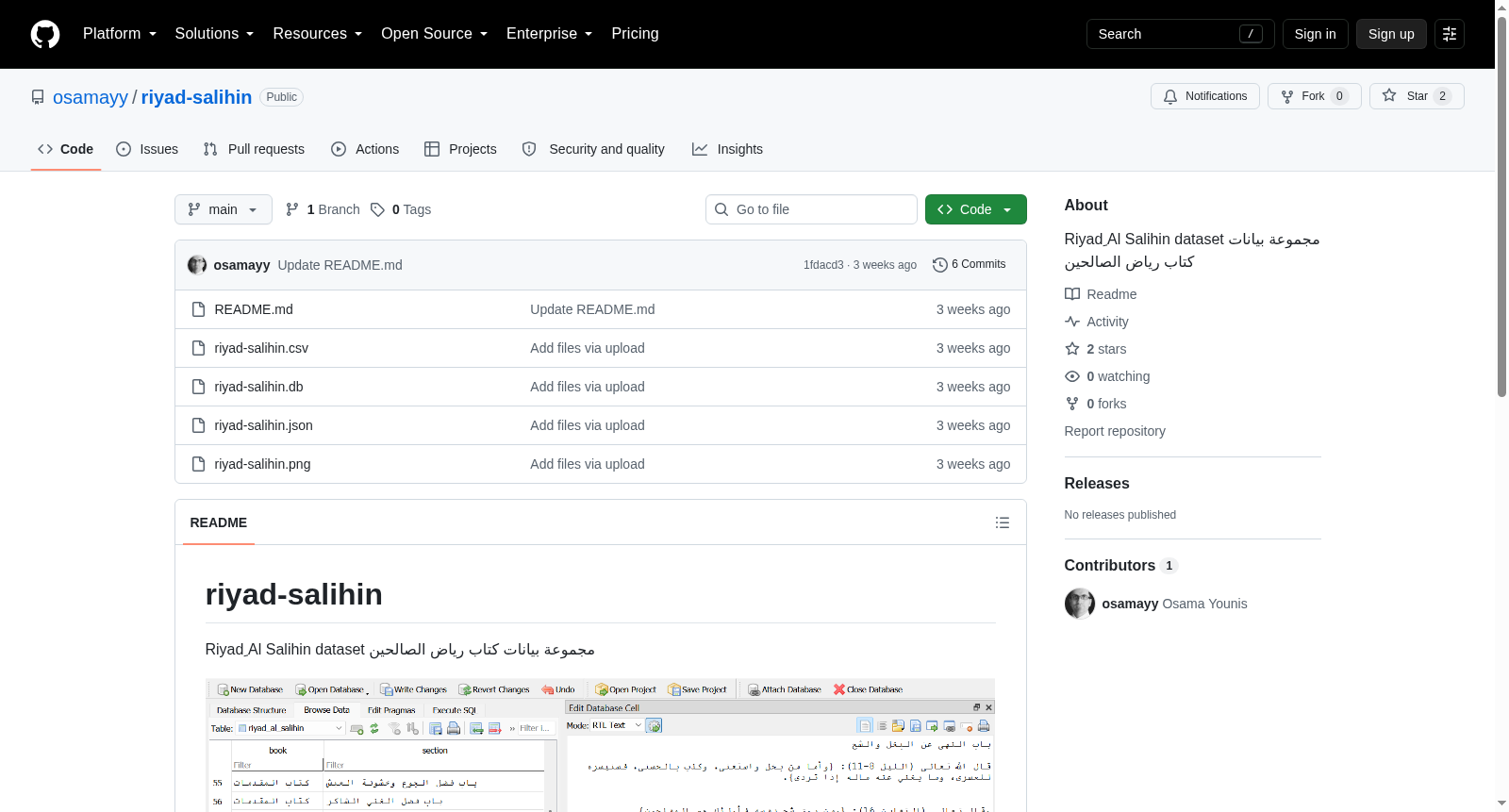Open the Pull requests tab
Screen dimensions: 1509x812
point(254,149)
